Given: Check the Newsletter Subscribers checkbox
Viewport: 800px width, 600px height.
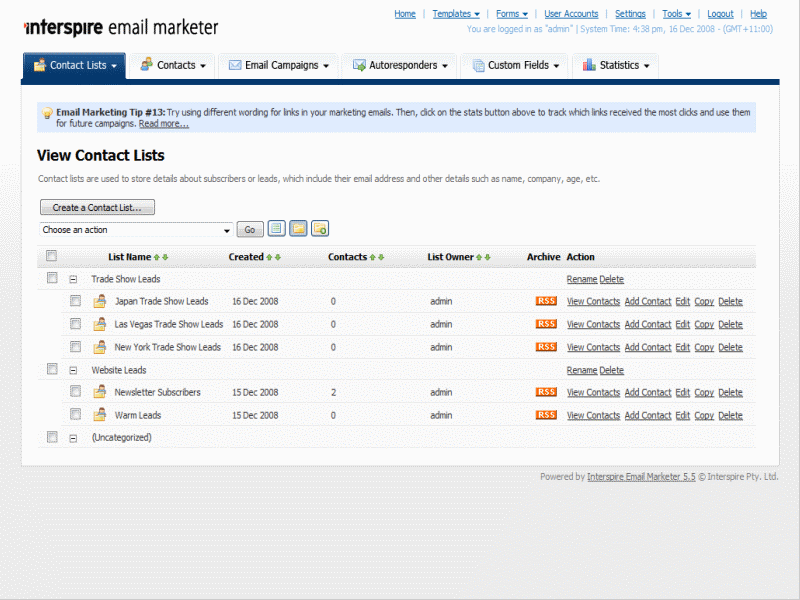Looking at the screenshot, I should [76, 391].
